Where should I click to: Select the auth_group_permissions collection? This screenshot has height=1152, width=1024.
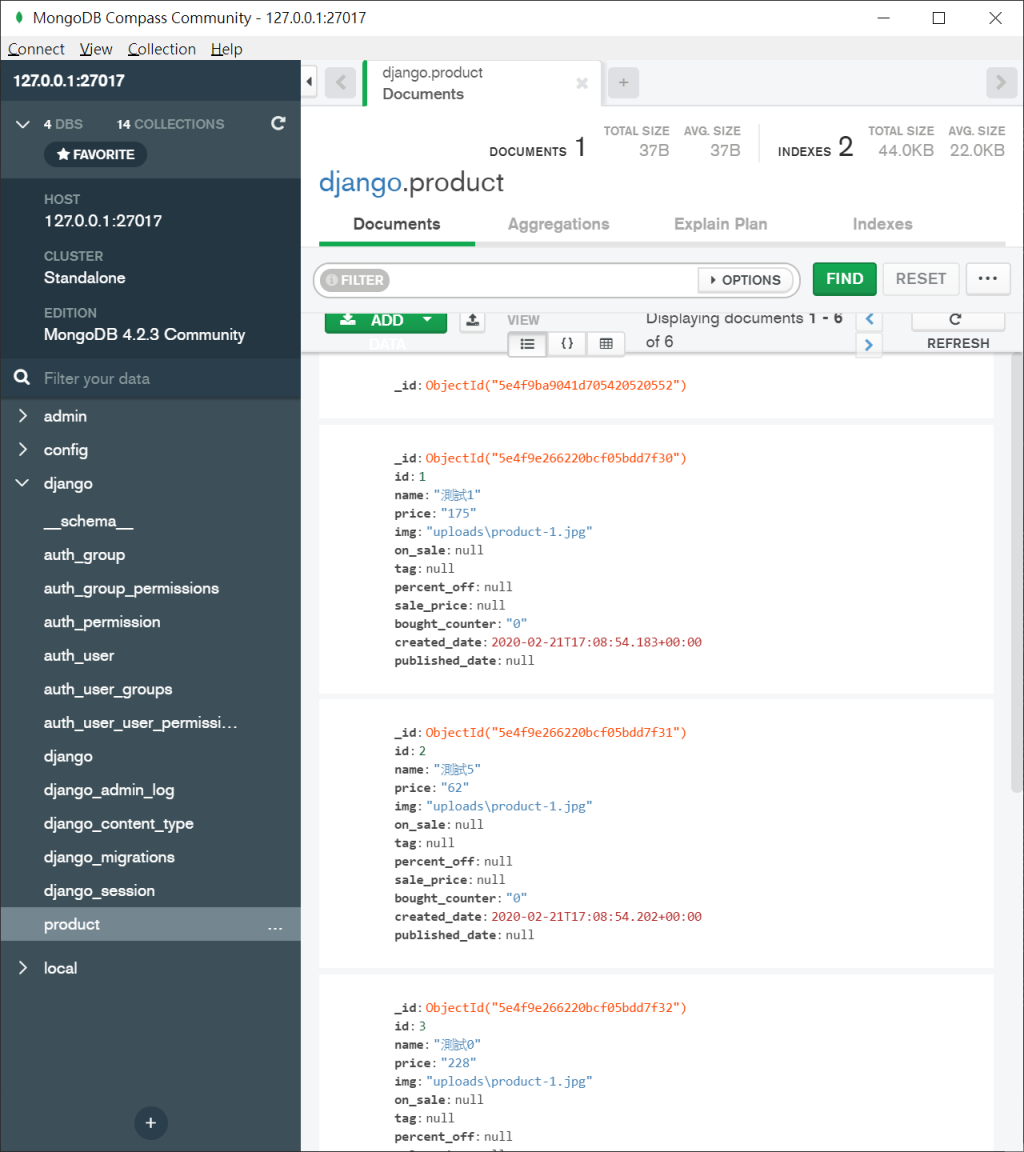pyautogui.click(x=131, y=588)
